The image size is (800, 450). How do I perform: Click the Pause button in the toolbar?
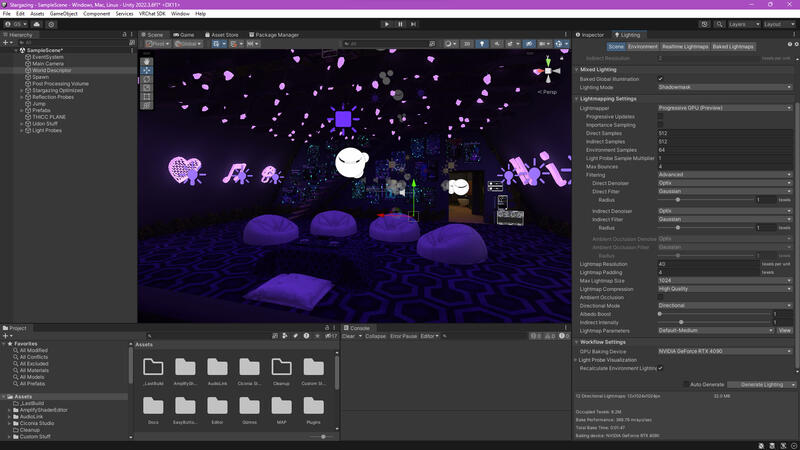[400, 24]
